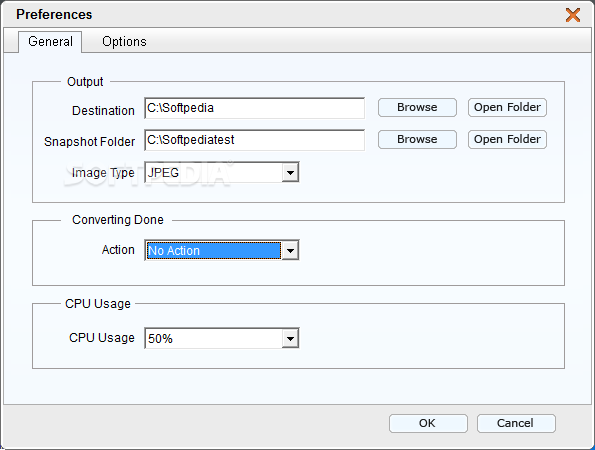Expand the CPU Usage dropdown arrow
The width and height of the screenshot is (595, 450).
click(x=290, y=338)
